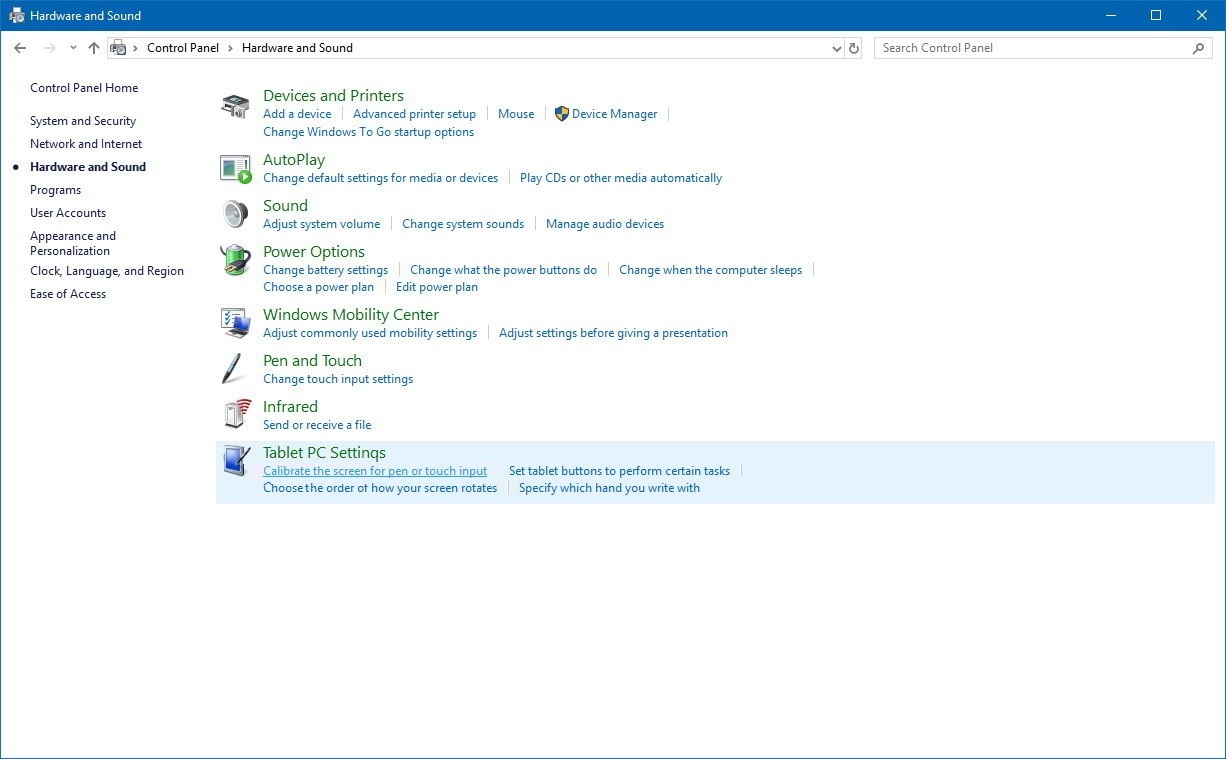Click Play CDs or other media automatically
1226x759 pixels.
tap(621, 178)
